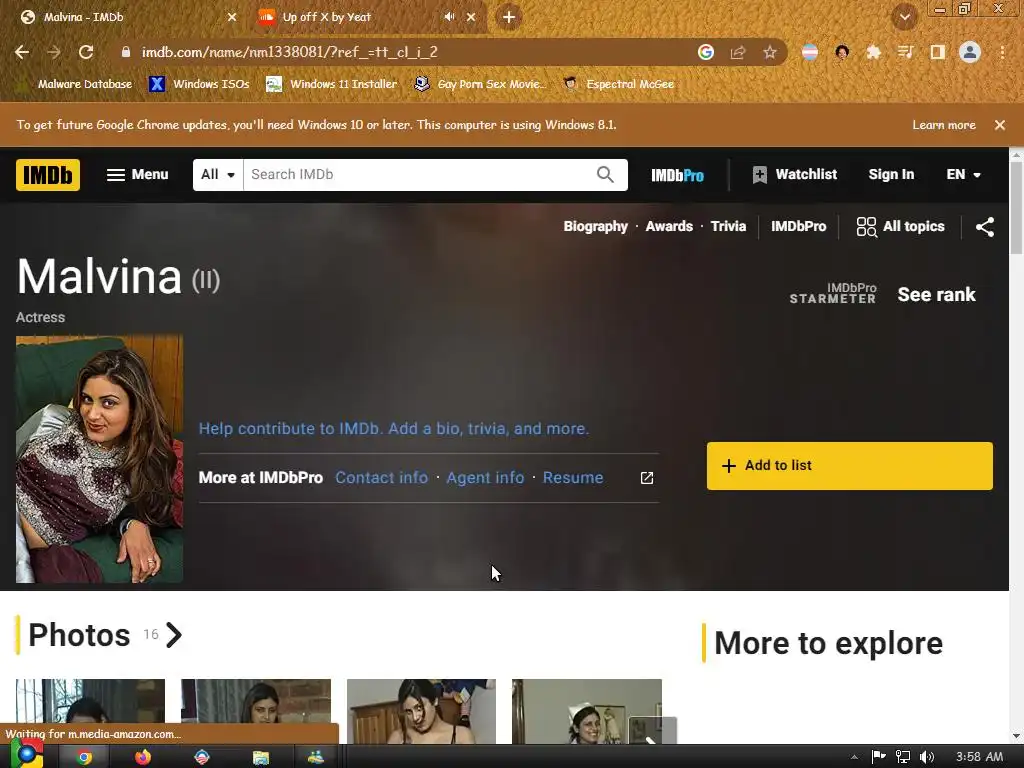Click the magnifying glass search icon

605,174
